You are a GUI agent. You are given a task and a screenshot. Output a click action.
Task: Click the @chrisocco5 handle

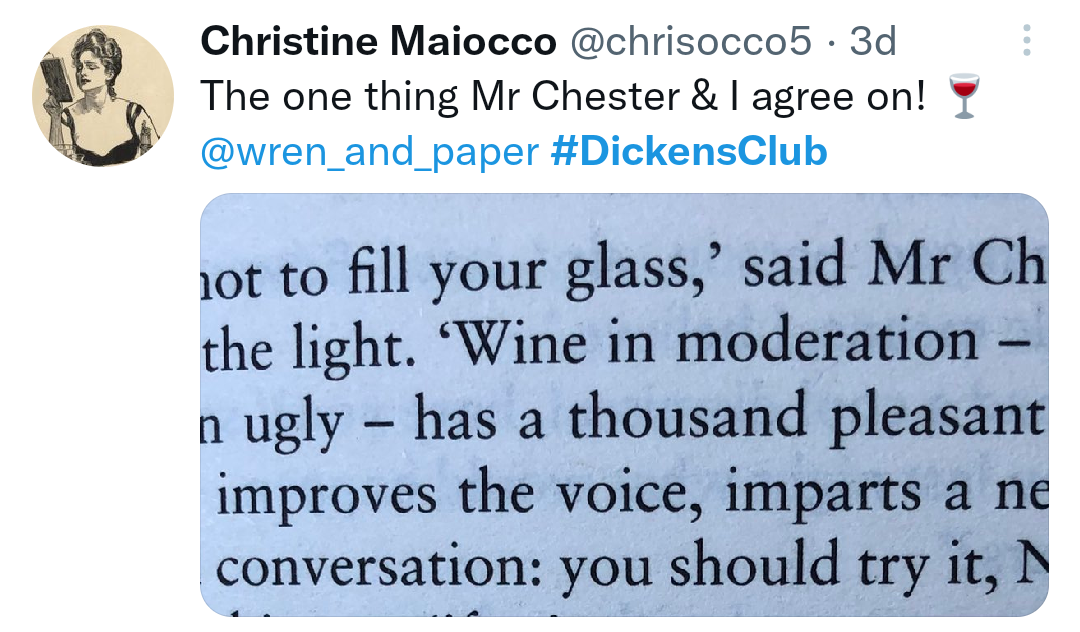click(x=689, y=42)
